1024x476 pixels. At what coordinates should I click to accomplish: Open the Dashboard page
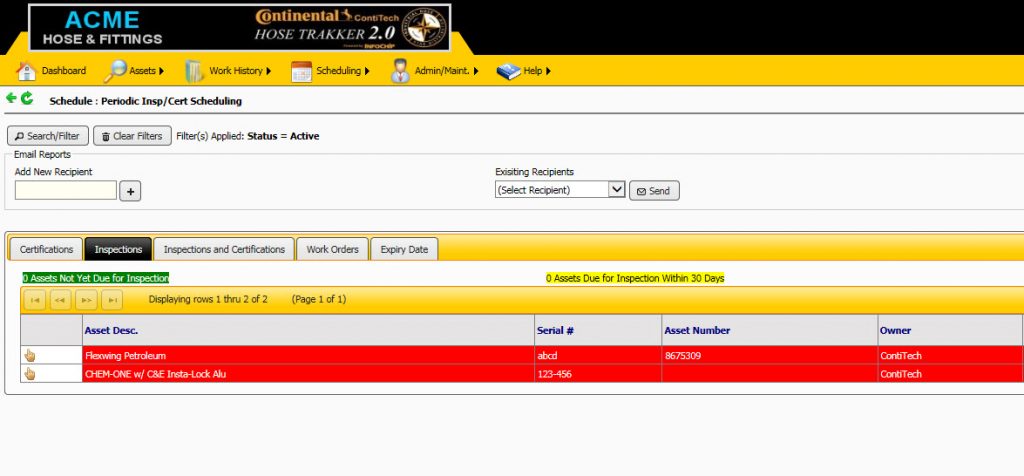pyautogui.click(x=52, y=71)
